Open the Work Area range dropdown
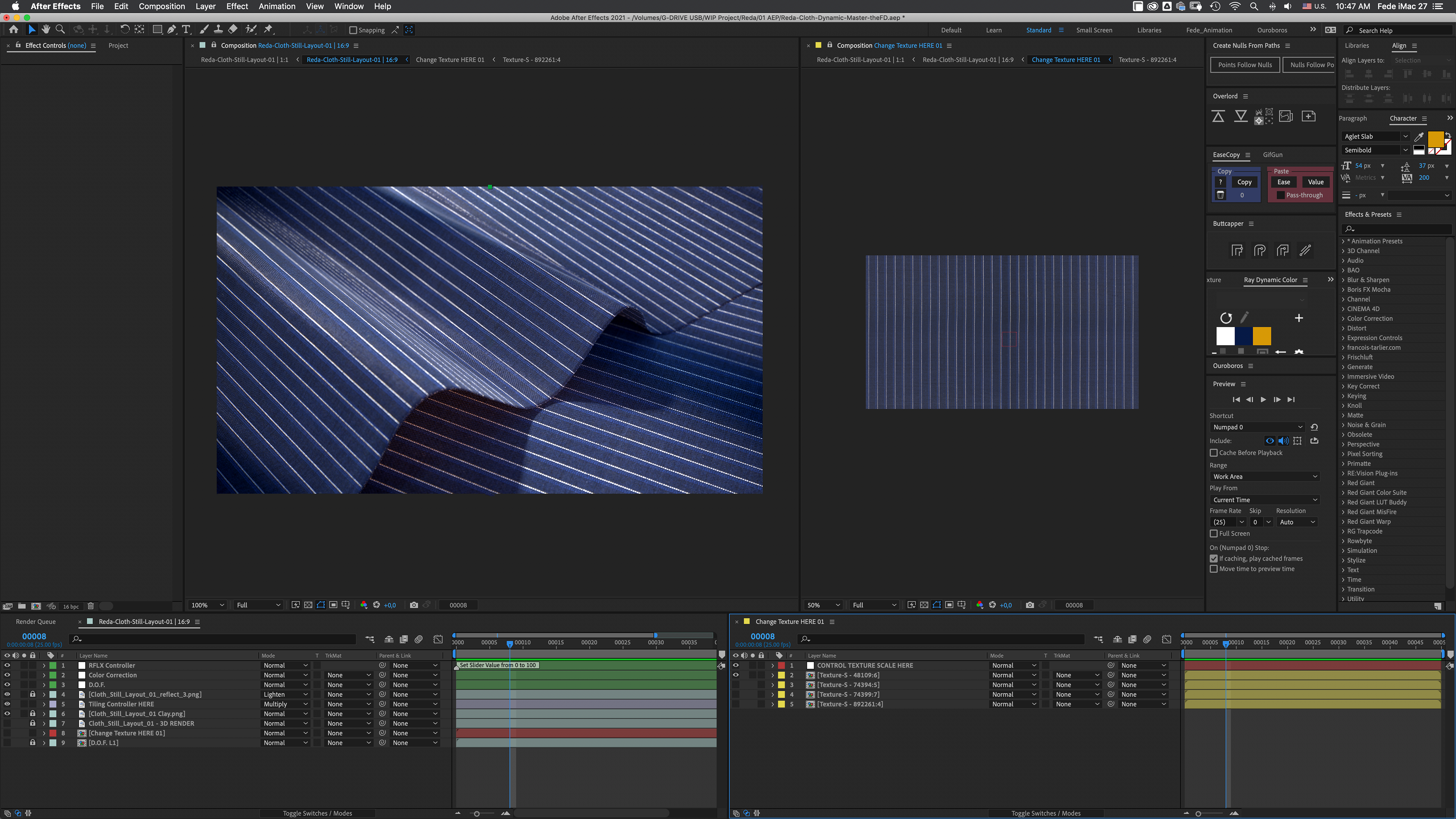This screenshot has width=1456, height=819. (1265, 477)
